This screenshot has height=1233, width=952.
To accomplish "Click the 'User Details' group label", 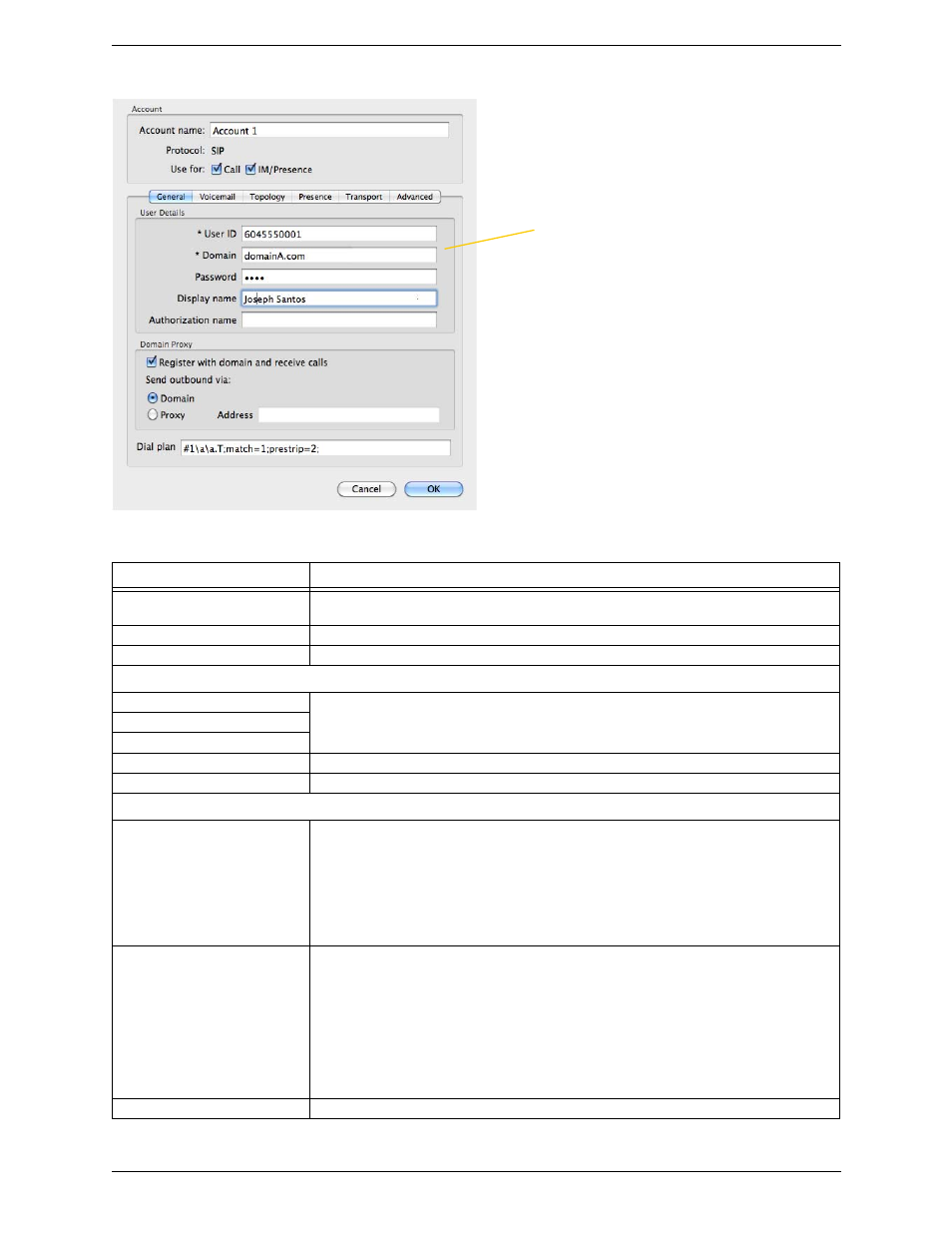I will 162,213.
